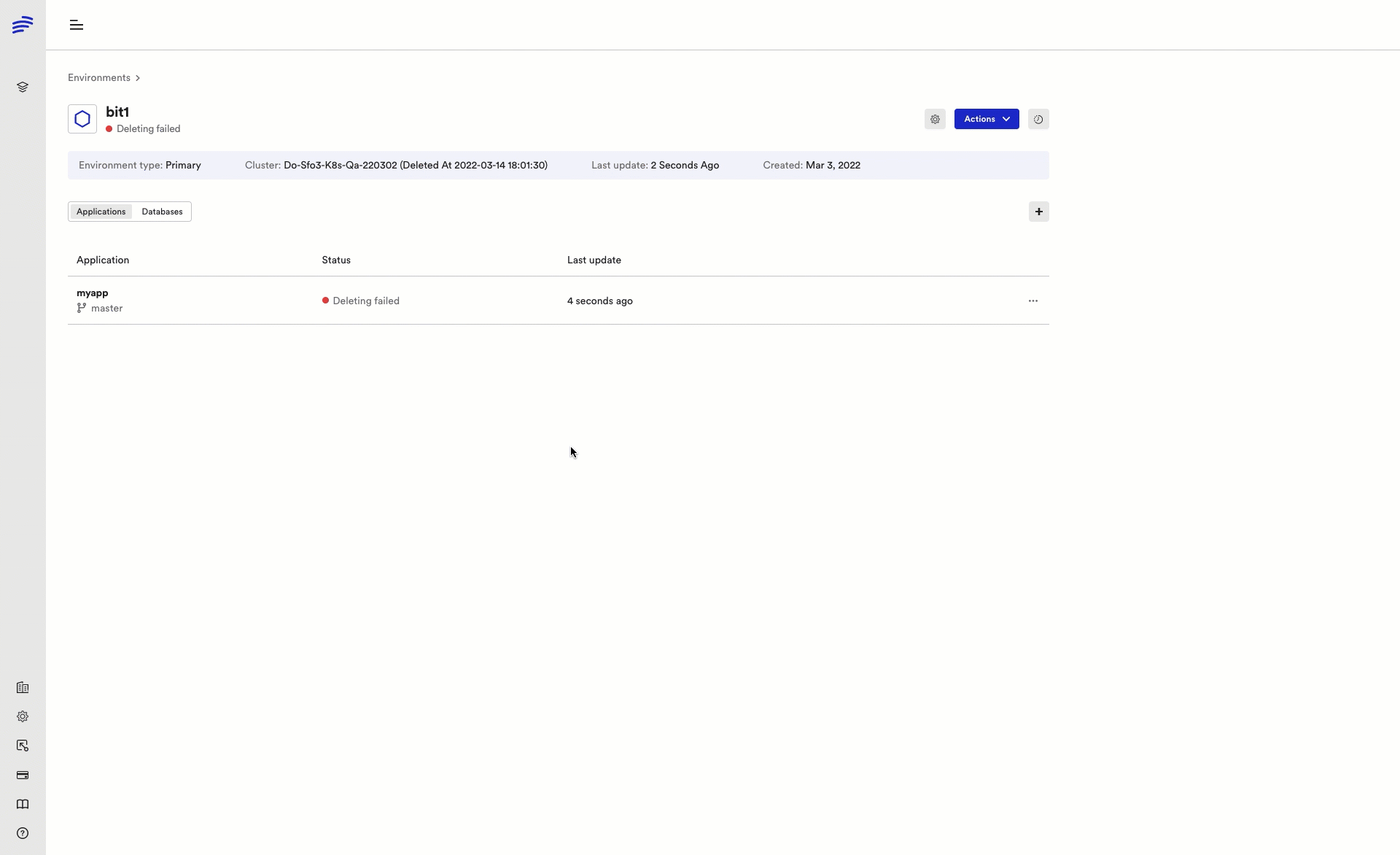Switch to the Databases tab
Viewport: 1400px width, 855px height.
click(162, 212)
